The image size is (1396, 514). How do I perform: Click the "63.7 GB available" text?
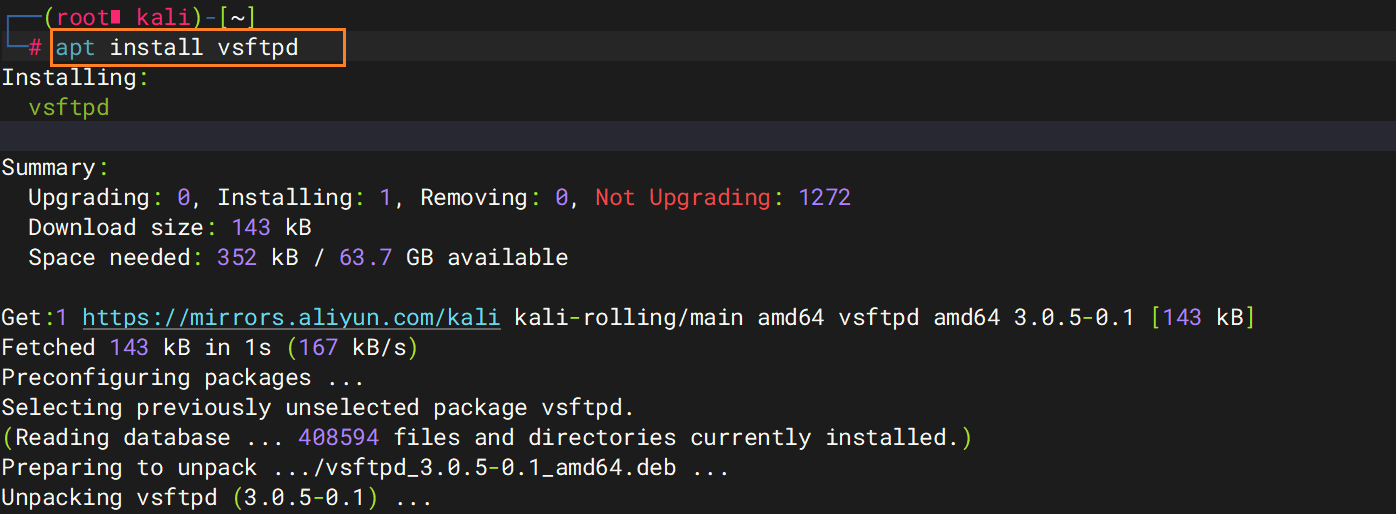click(x=453, y=257)
